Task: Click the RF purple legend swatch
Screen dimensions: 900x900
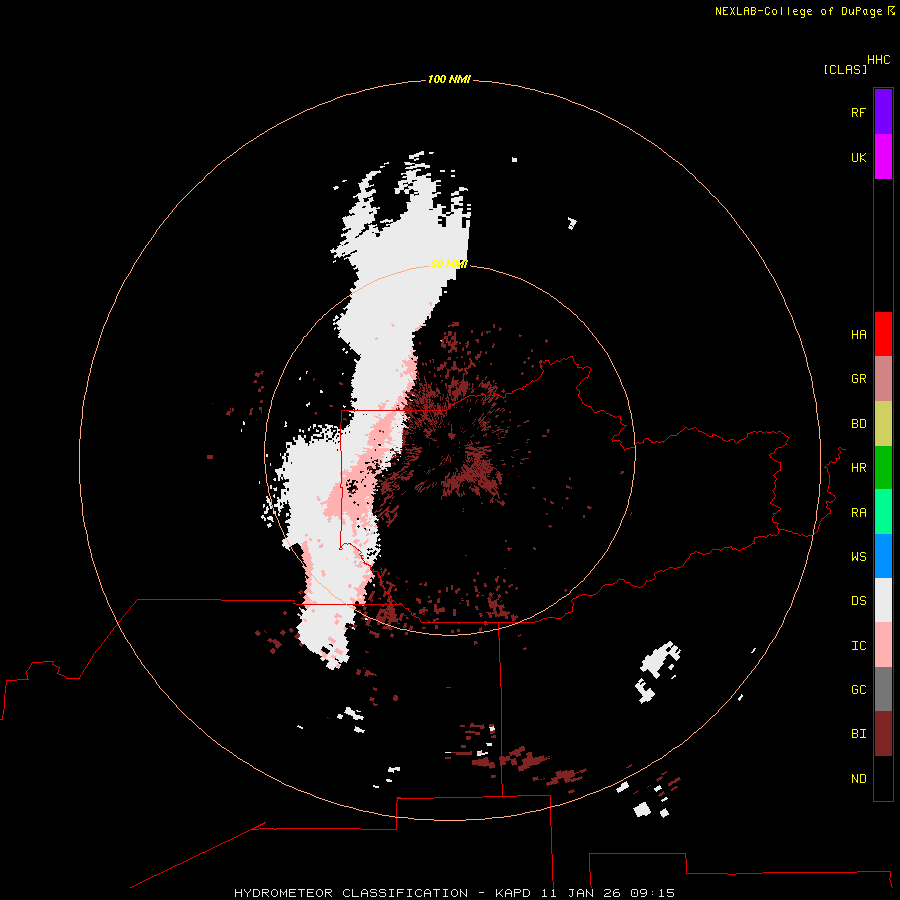Action: point(883,112)
